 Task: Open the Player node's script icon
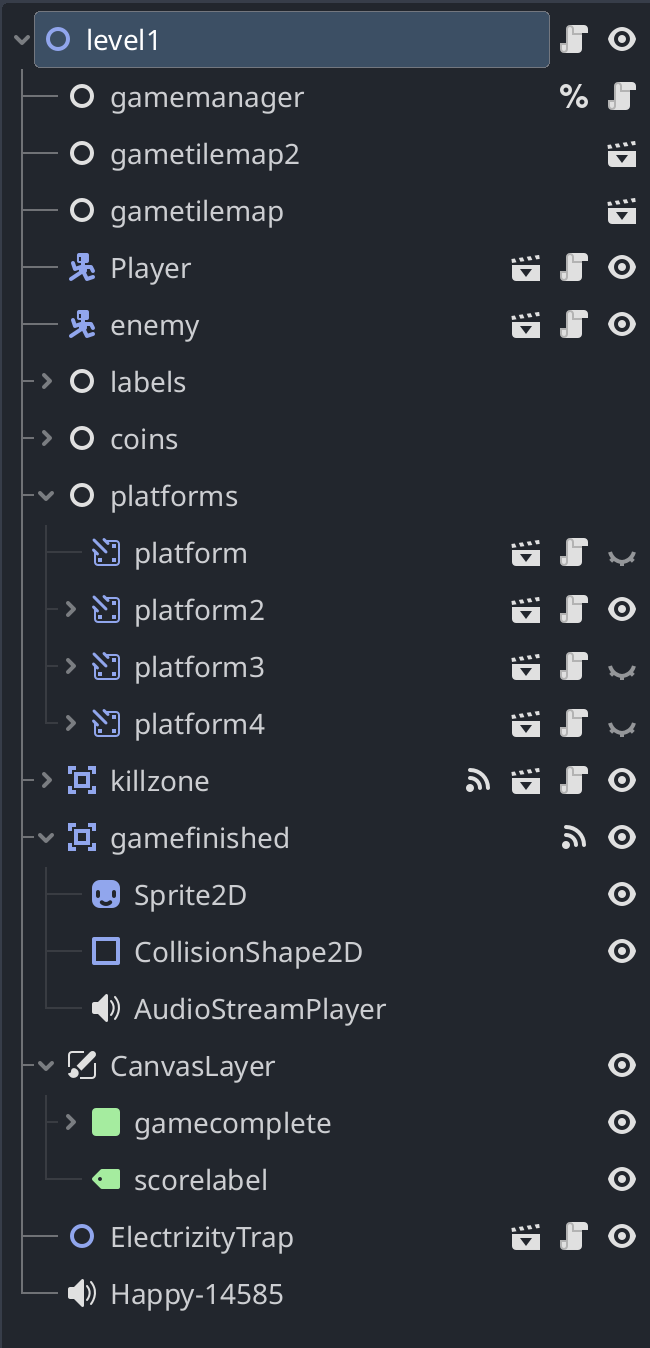click(x=573, y=268)
